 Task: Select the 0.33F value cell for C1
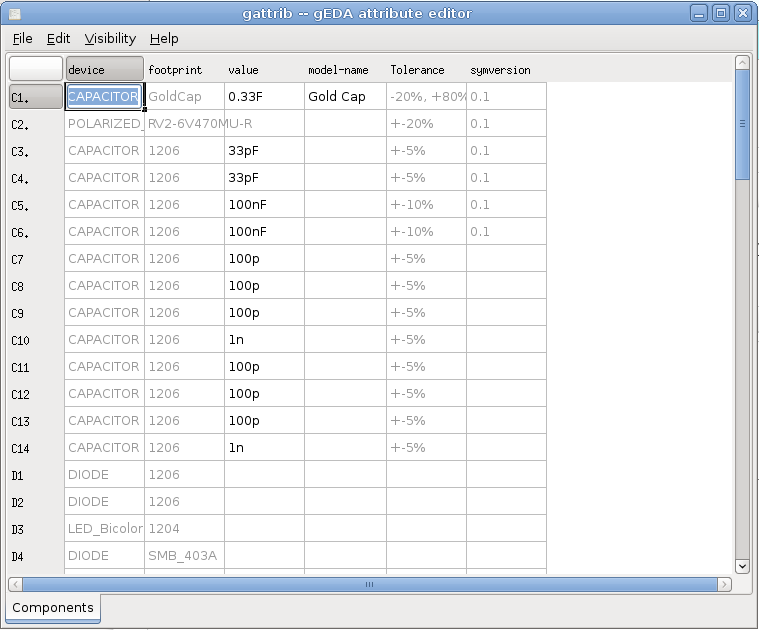(264, 97)
